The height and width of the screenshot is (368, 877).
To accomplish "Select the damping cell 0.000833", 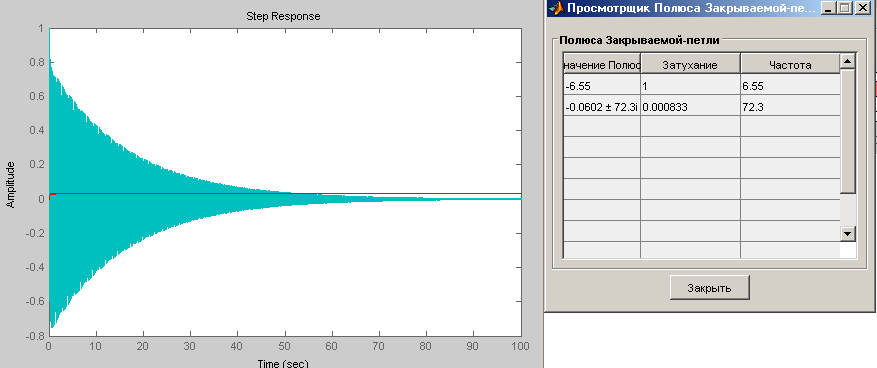I will [690, 106].
